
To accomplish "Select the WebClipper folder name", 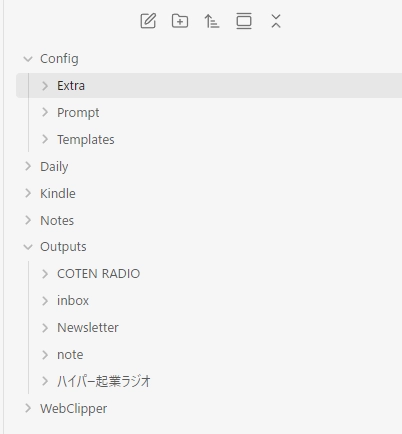I will coord(74,409).
